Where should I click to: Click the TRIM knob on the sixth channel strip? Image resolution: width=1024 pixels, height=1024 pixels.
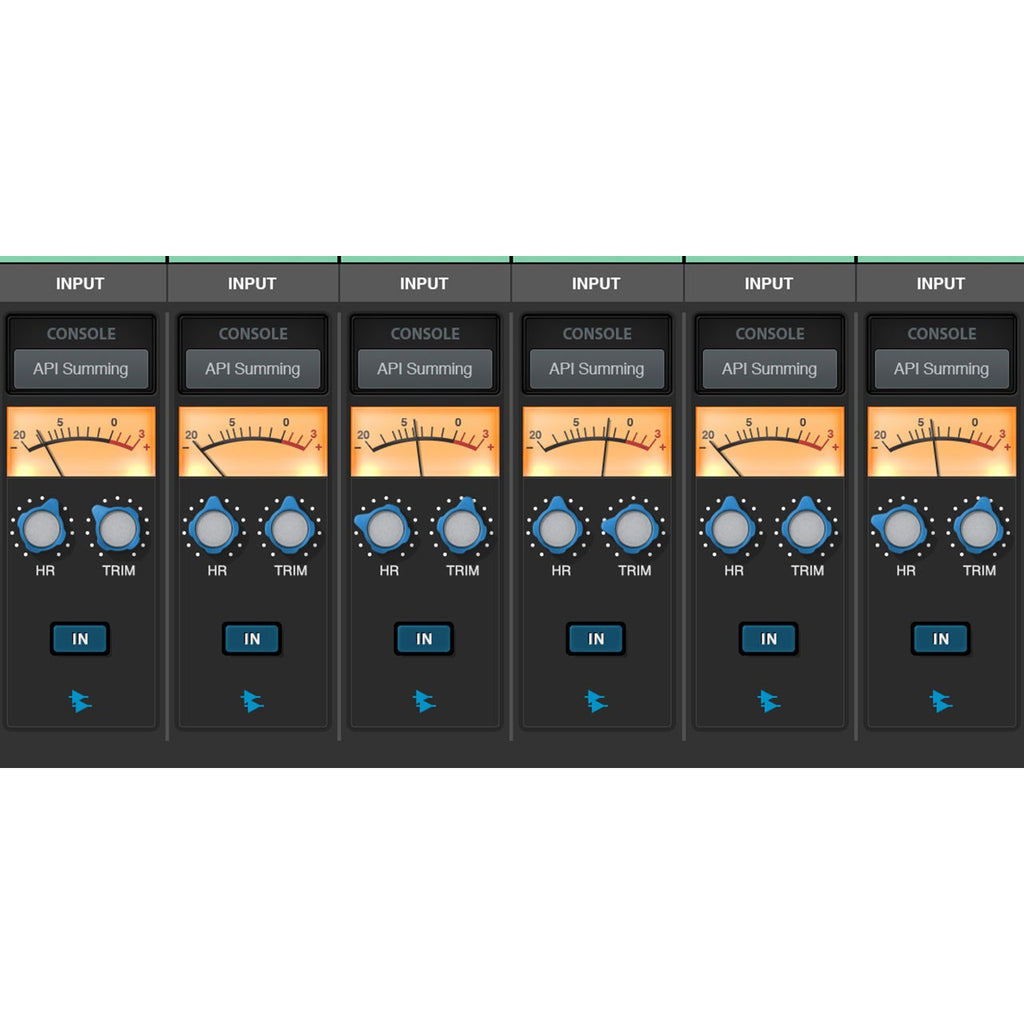(x=979, y=528)
